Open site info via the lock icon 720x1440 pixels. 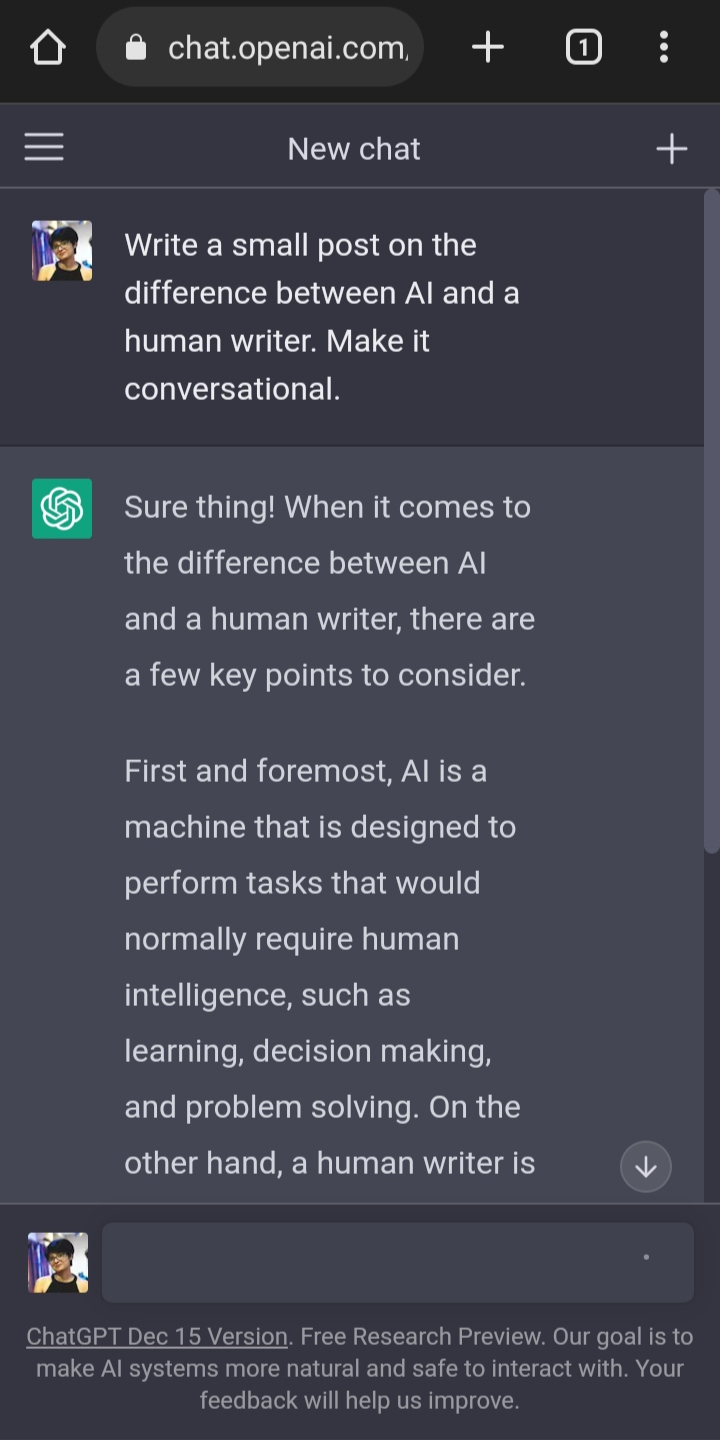[136, 47]
